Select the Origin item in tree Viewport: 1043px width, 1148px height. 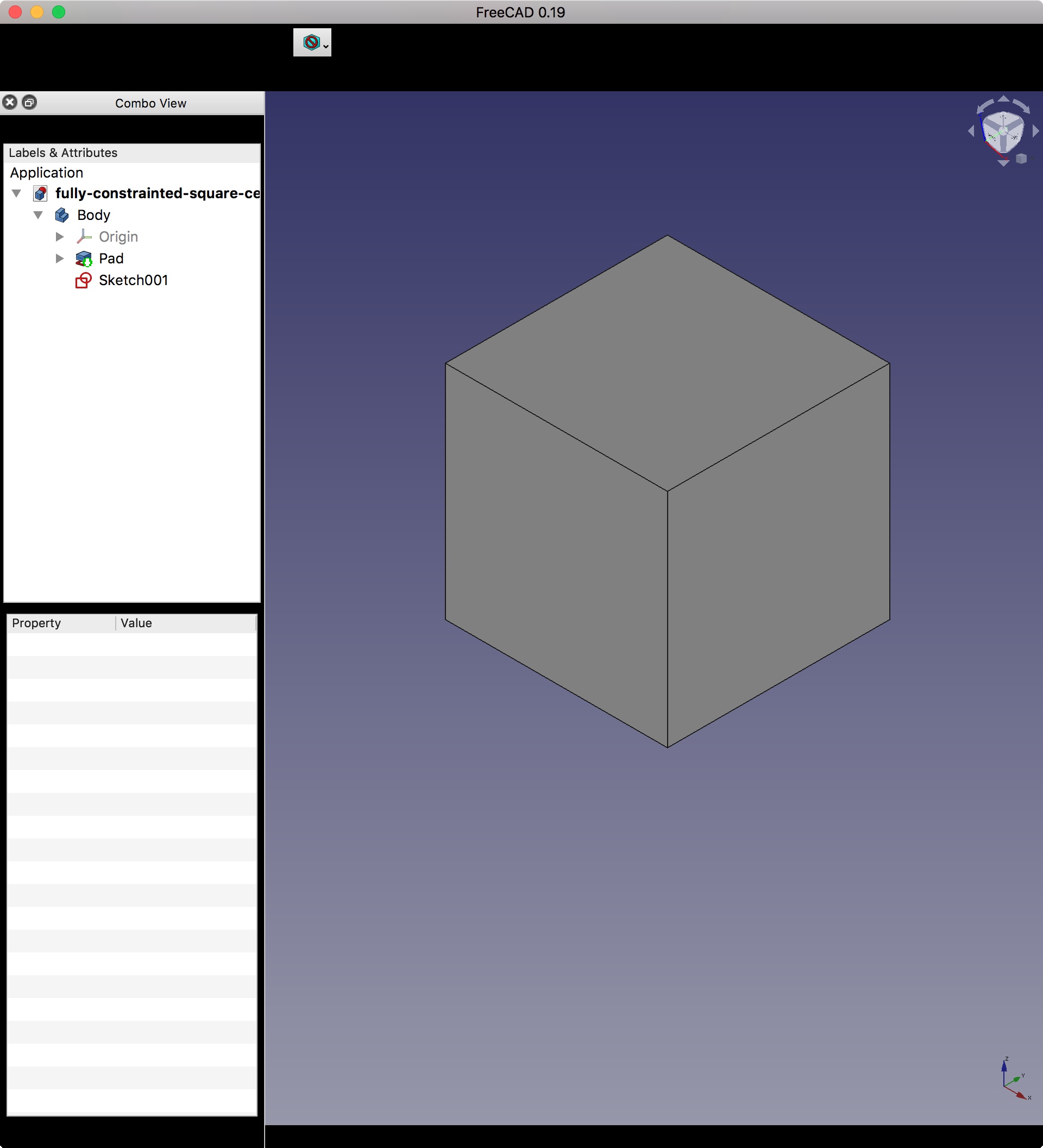tap(118, 237)
